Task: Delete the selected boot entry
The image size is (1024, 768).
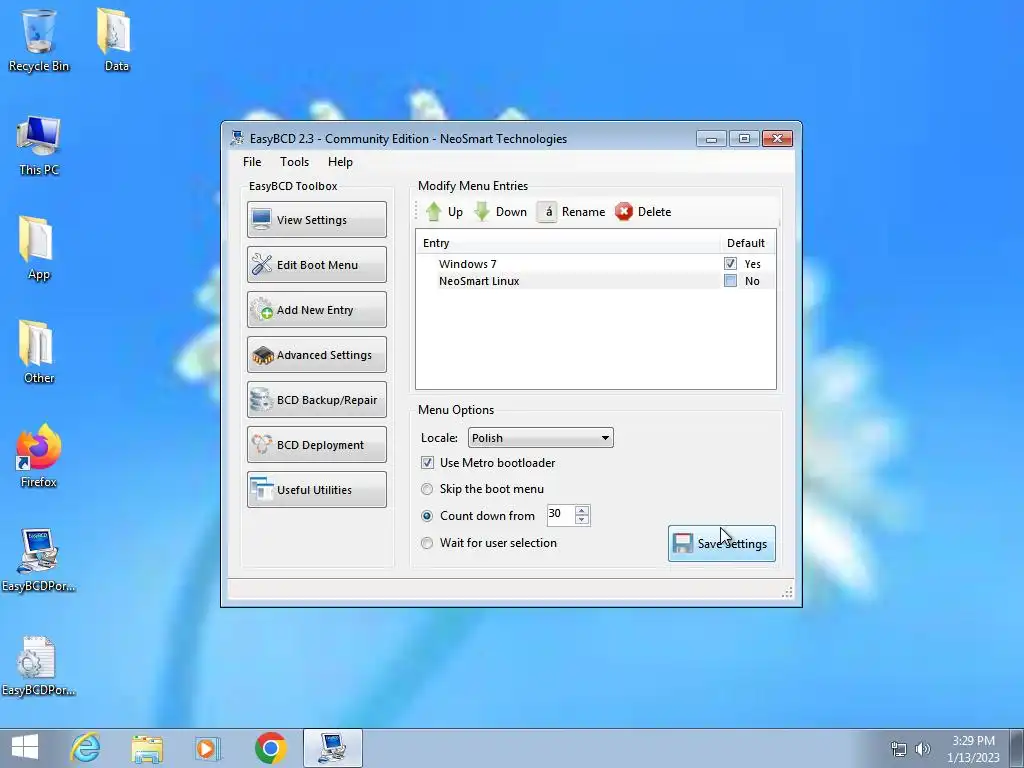Action: pyautogui.click(x=643, y=212)
